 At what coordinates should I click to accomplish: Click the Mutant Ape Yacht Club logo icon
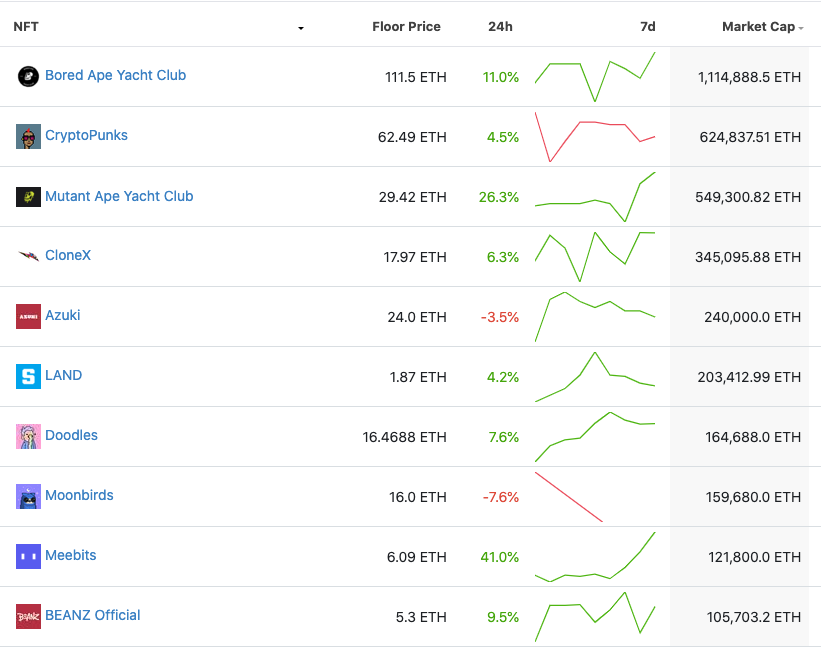[x=28, y=197]
